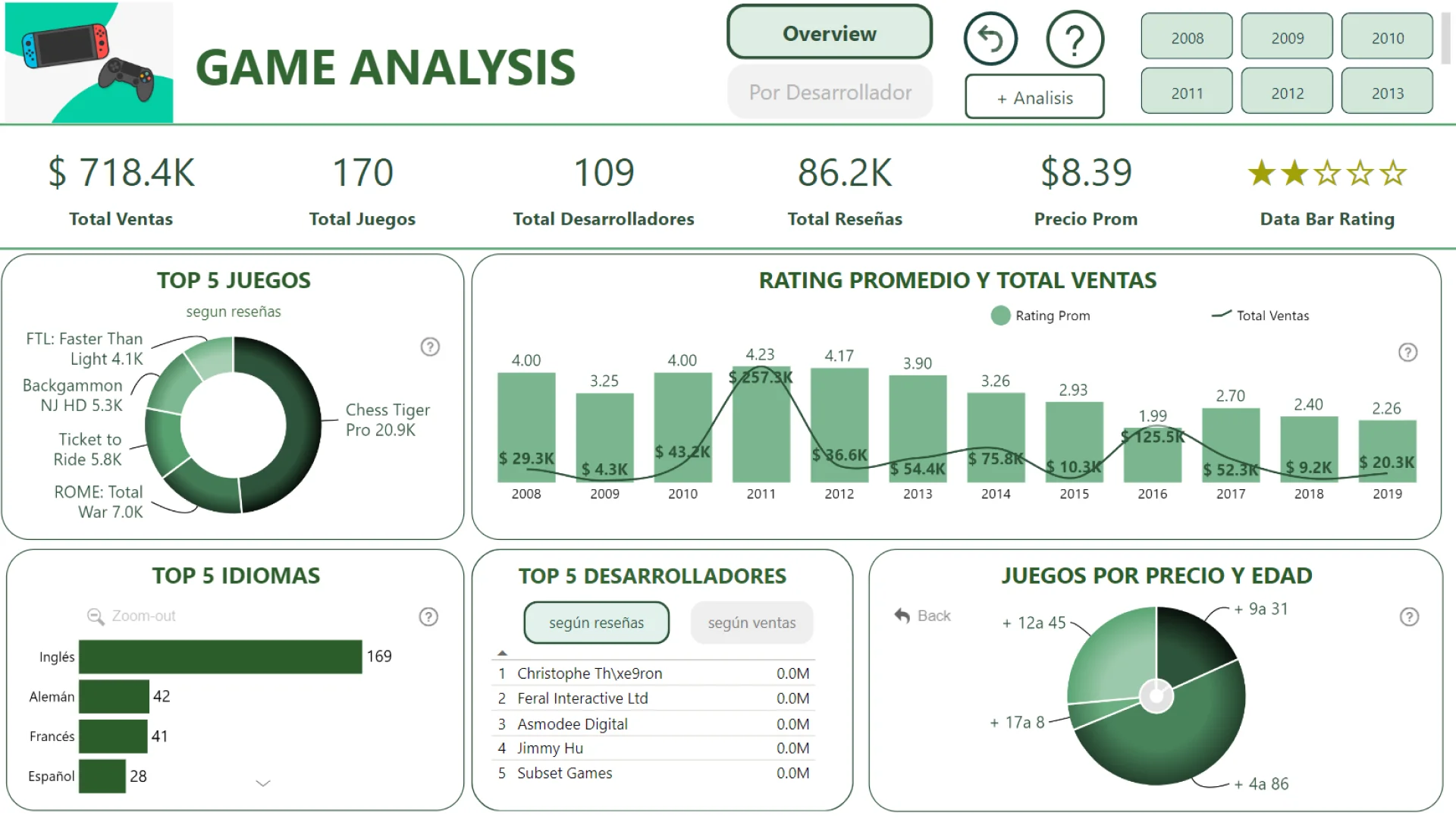This screenshot has width=1456, height=819.
Task: Click the Data Bar Rating stars
Action: tap(1327, 173)
